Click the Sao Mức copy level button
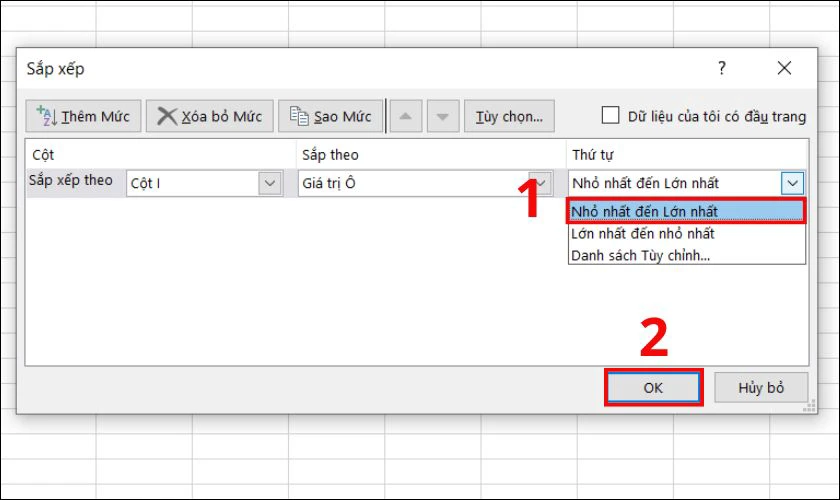840x500 pixels. [331, 116]
